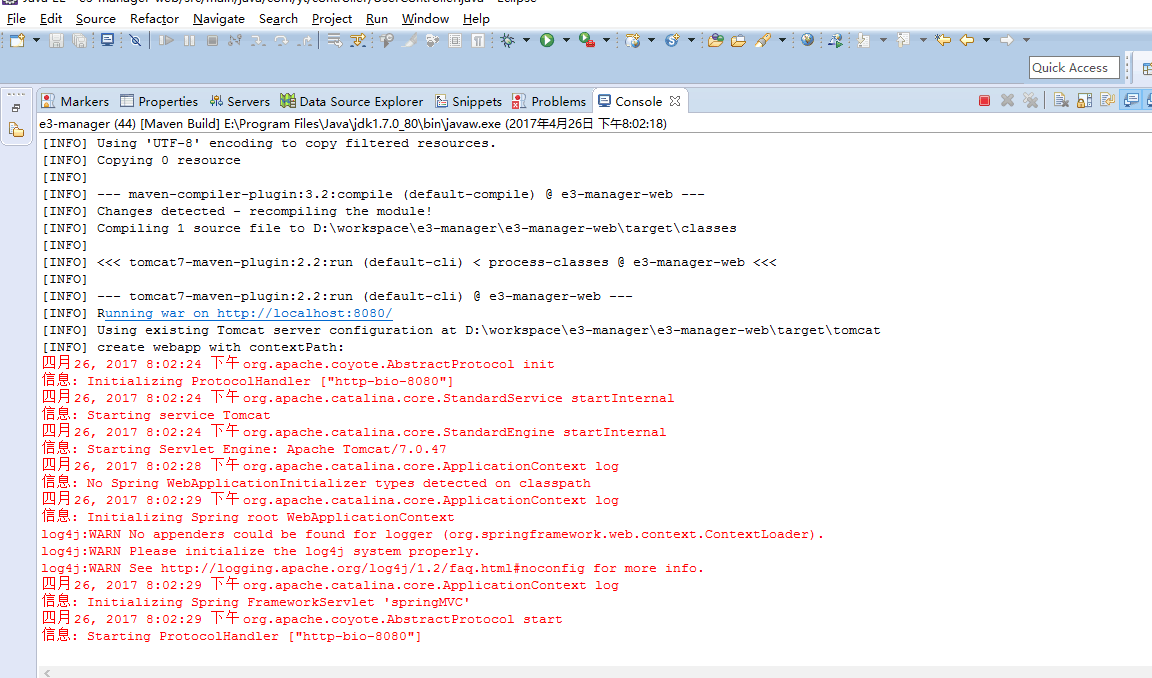Viewport: 1152px width, 678px height.
Task: Switch to the Servers tab
Action: 240,101
